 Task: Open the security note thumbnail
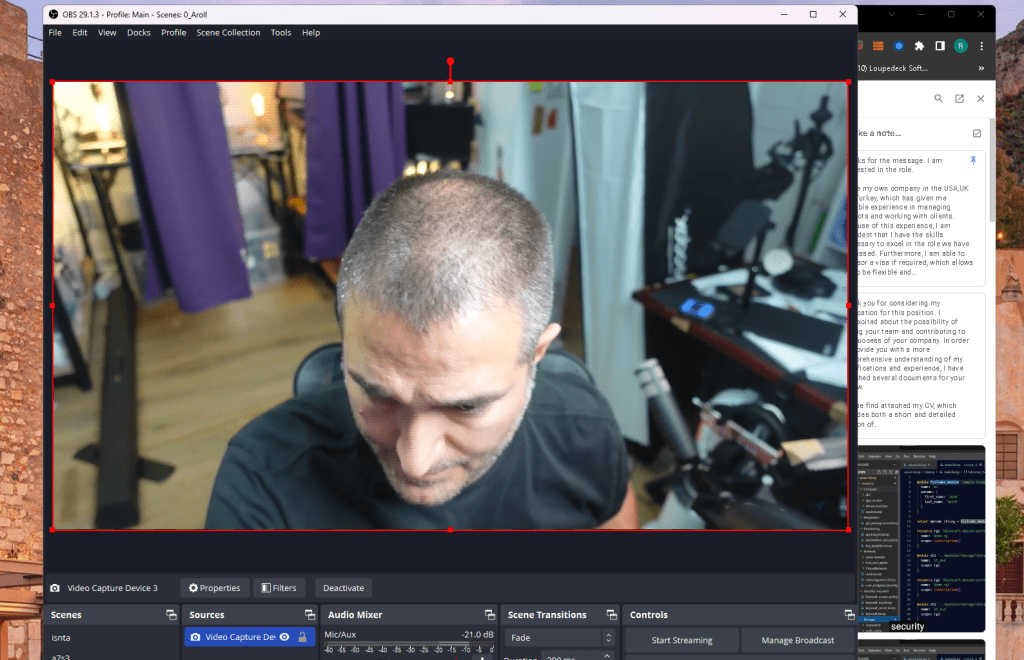[x=921, y=539]
